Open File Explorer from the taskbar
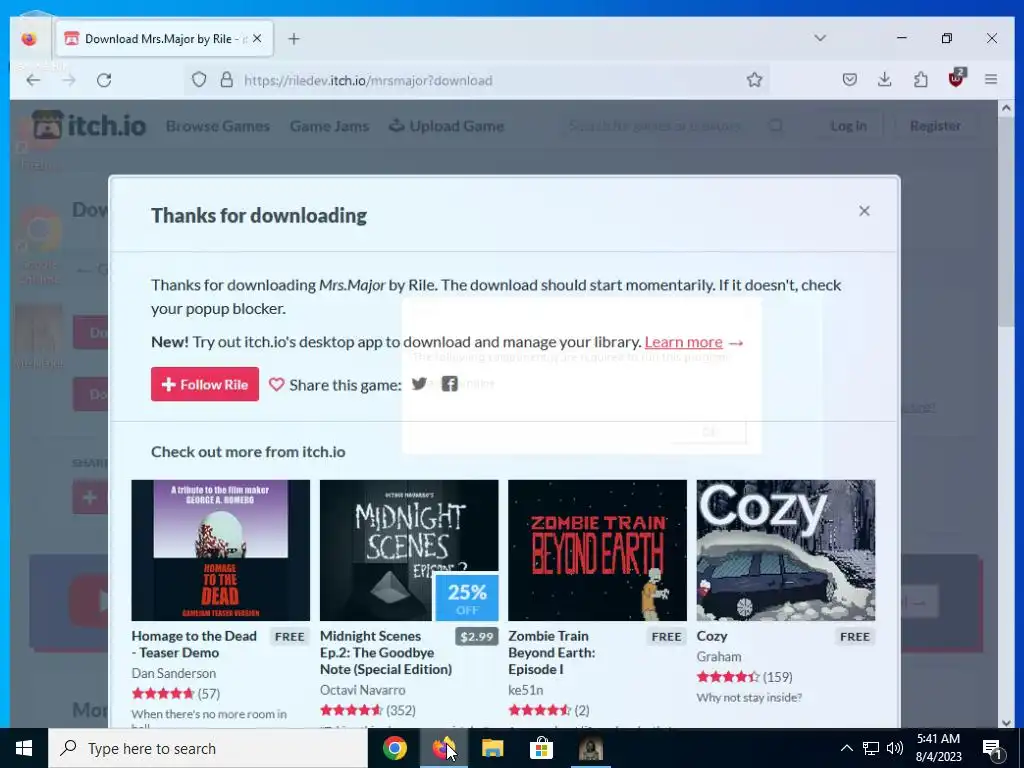 pyautogui.click(x=492, y=748)
